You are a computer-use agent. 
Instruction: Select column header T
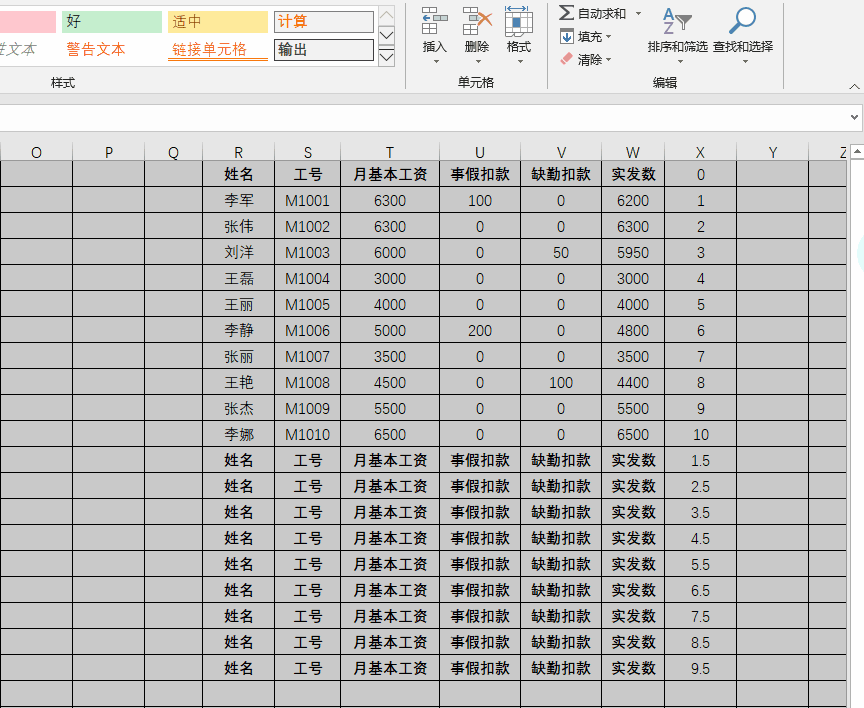coord(390,152)
